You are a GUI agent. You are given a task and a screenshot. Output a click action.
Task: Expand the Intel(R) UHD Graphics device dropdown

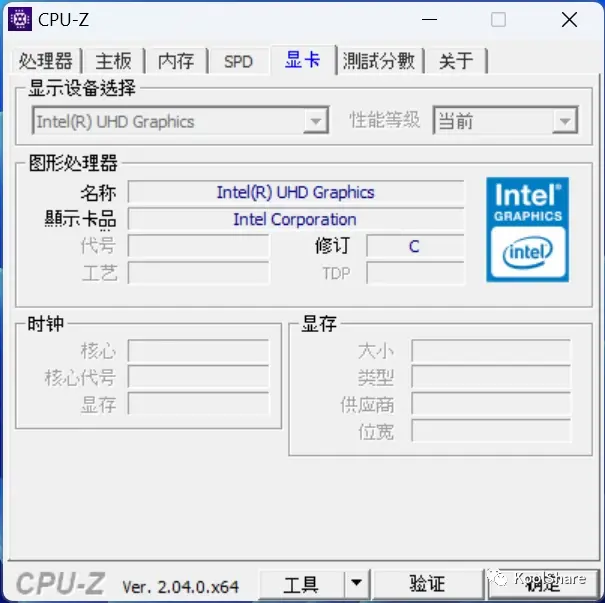180,121
